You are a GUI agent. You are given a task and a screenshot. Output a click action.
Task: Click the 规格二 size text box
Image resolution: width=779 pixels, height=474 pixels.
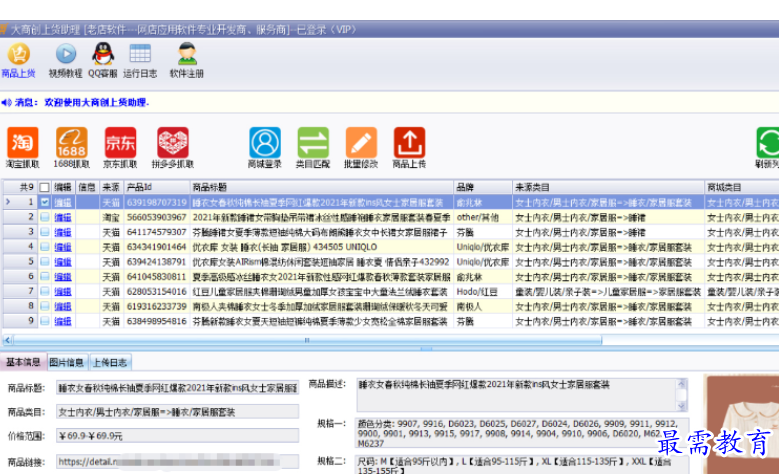[x=523, y=465]
